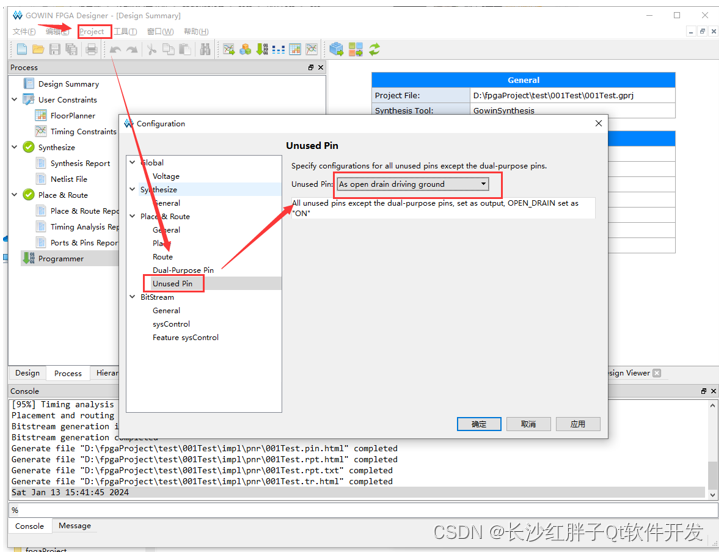Click the Copy toolbar icon
Image resolution: width=719 pixels, height=552 pixels.
(168, 49)
